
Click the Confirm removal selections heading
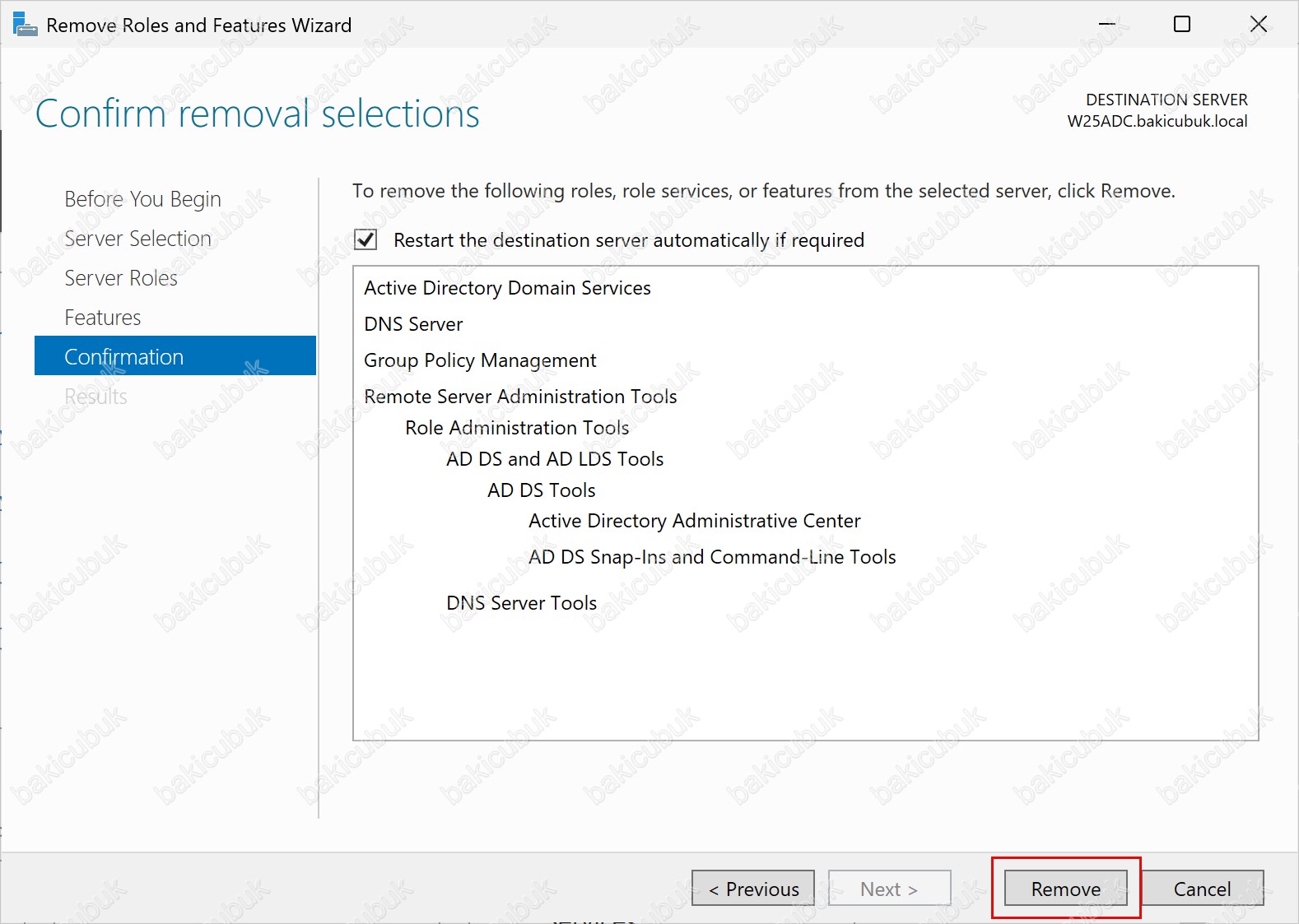click(x=257, y=114)
